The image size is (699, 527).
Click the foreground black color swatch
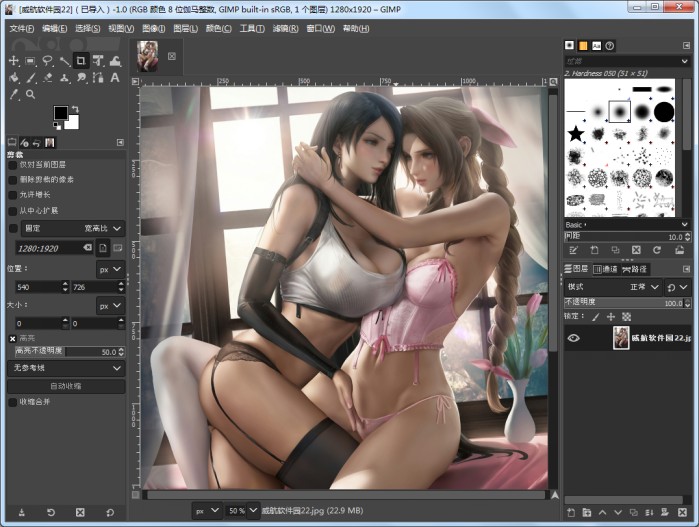coord(61,113)
